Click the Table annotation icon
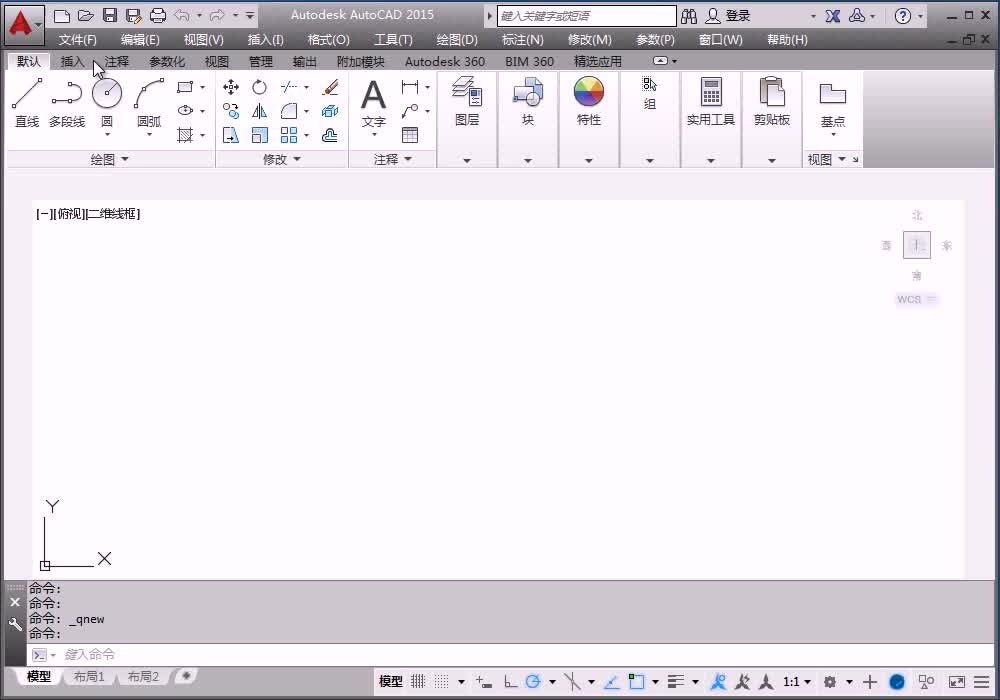The width and height of the screenshot is (1000, 700). [x=410, y=135]
